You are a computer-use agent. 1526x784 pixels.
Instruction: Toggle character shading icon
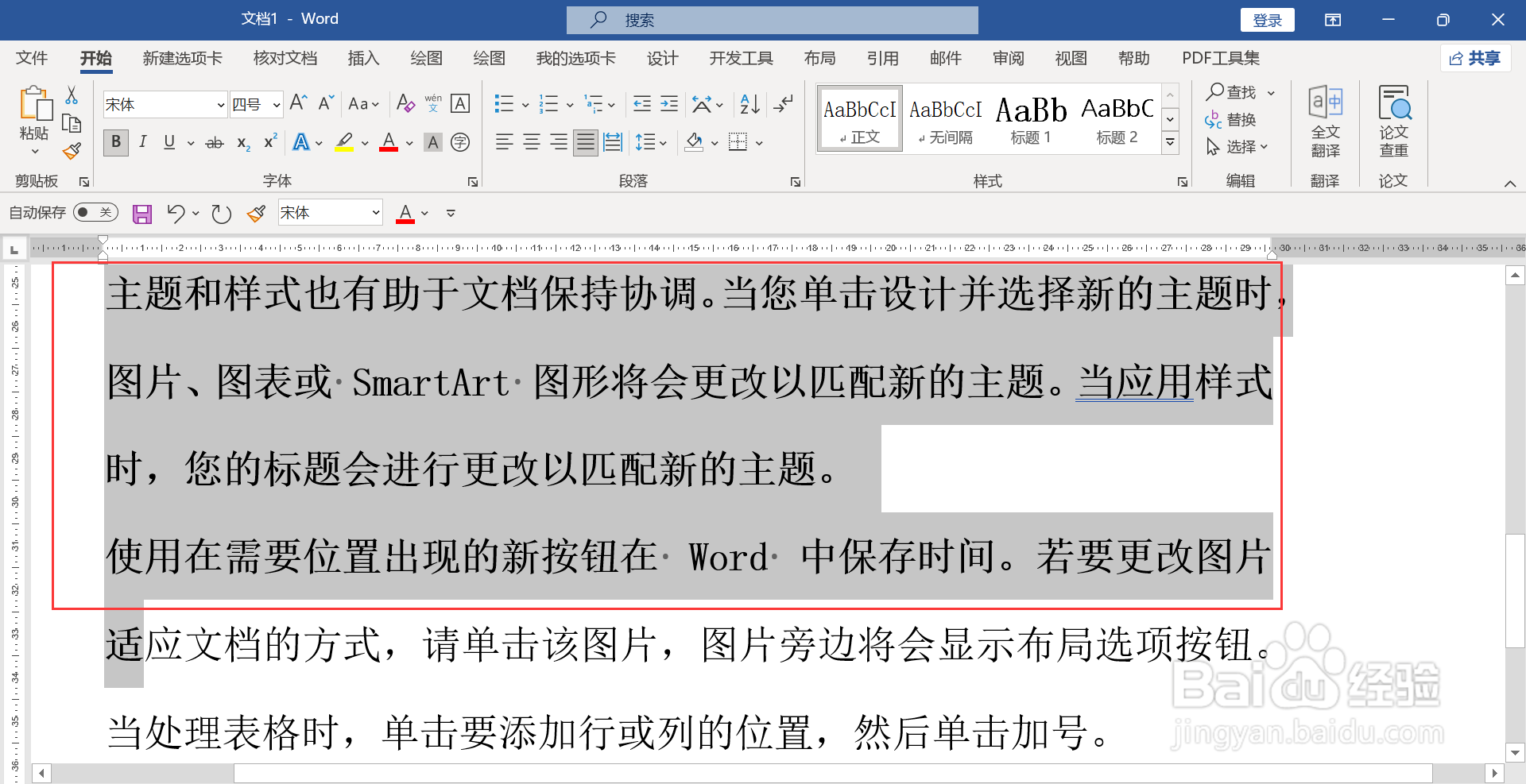[x=433, y=142]
